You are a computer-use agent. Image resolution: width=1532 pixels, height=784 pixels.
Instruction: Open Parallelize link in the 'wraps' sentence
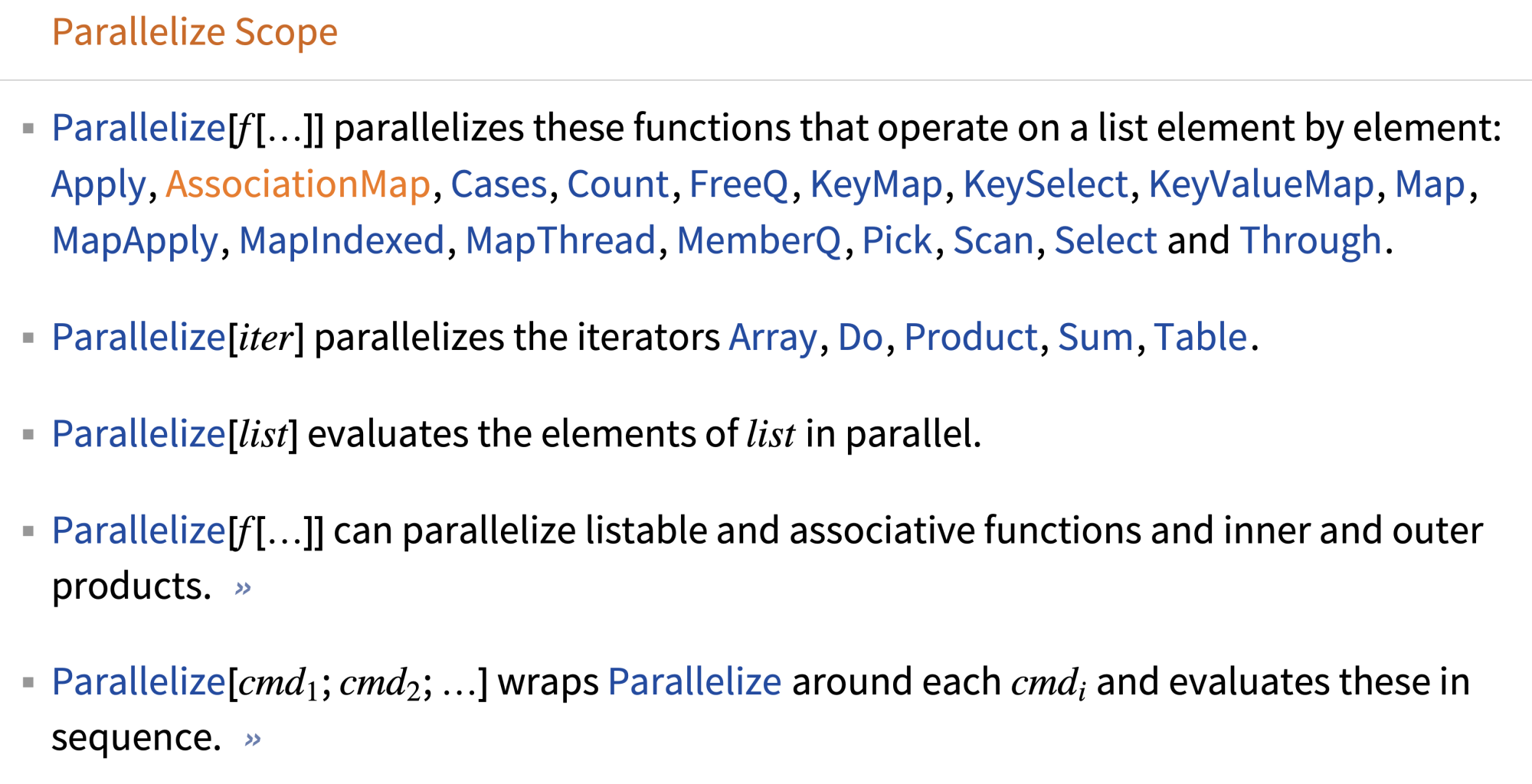coord(695,681)
